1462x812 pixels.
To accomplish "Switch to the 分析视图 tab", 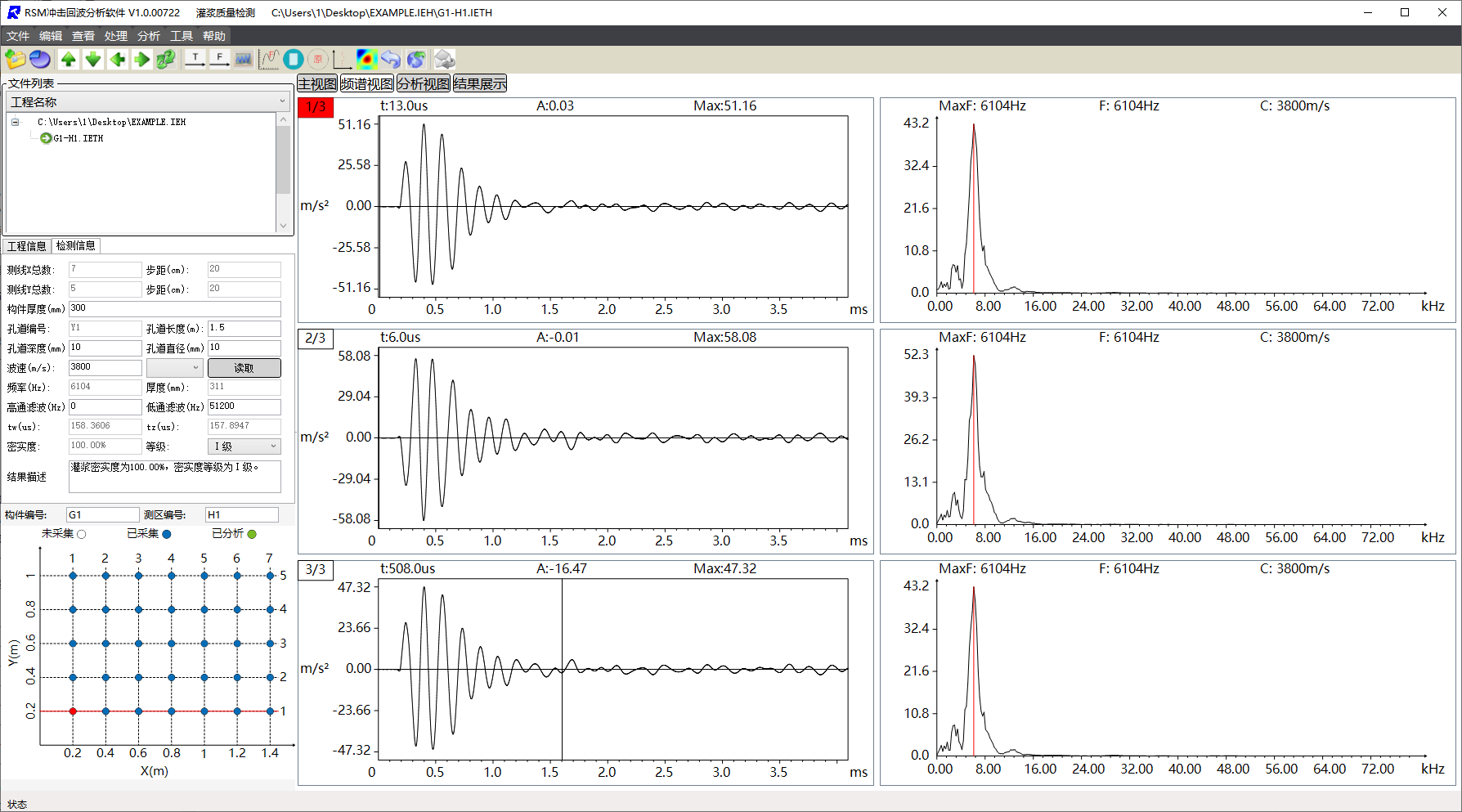I will tap(424, 83).
